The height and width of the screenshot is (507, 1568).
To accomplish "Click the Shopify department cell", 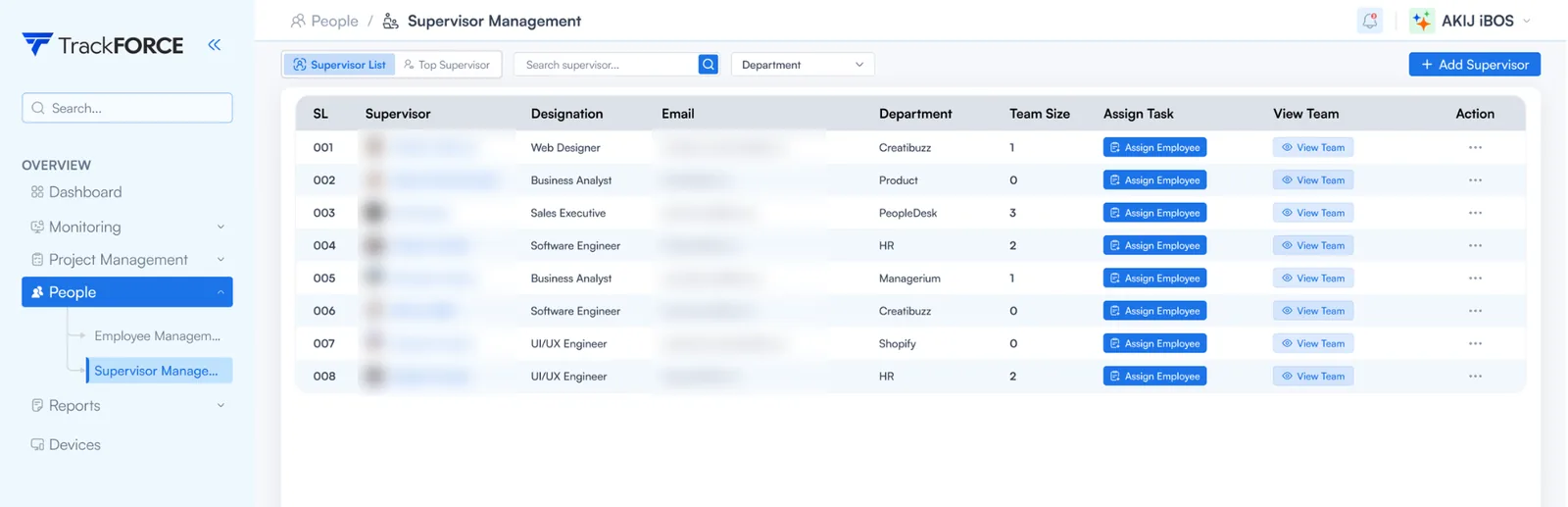I will [x=898, y=343].
